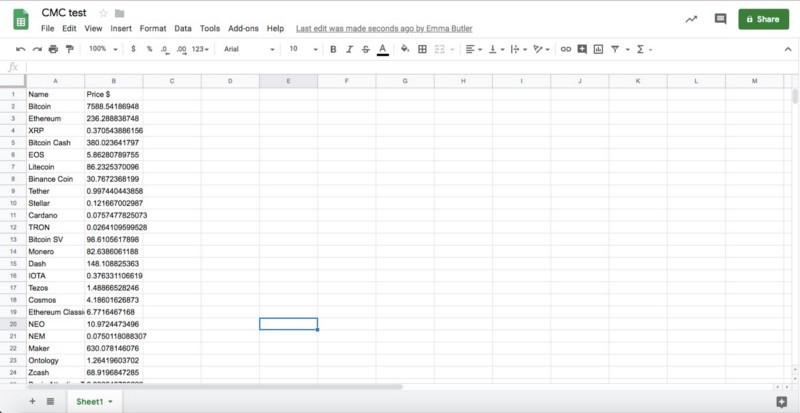Screen dimensions: 800x413
Task: Open the Tools menu
Action: tap(210, 29)
